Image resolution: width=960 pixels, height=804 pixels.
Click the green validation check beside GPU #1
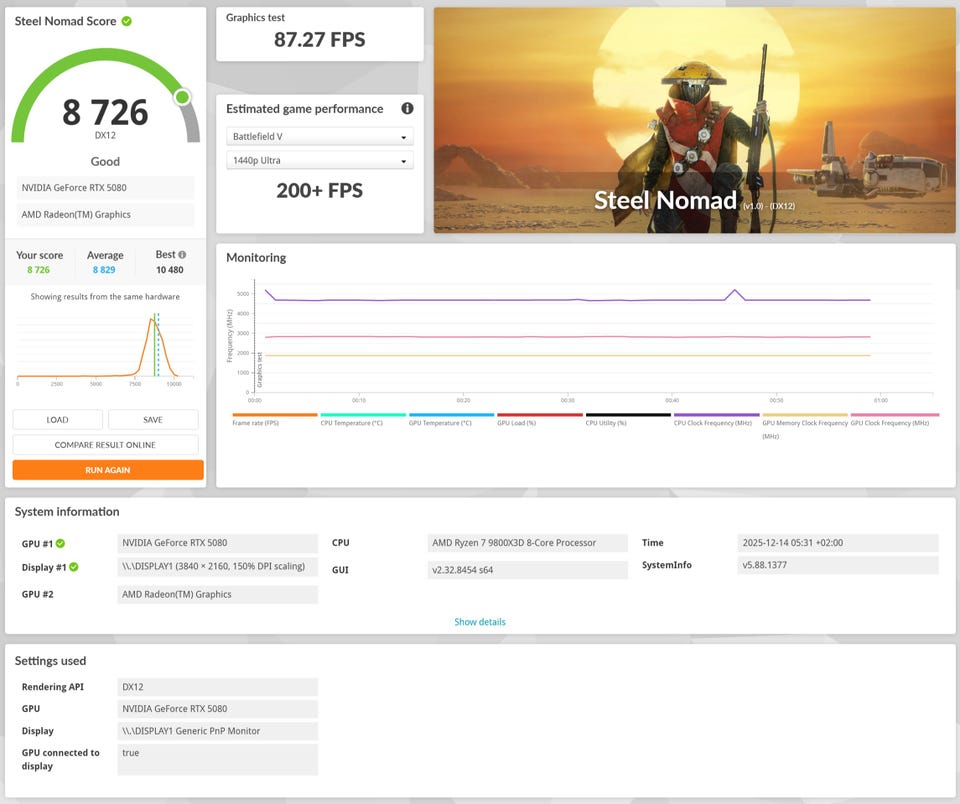[x=60, y=544]
